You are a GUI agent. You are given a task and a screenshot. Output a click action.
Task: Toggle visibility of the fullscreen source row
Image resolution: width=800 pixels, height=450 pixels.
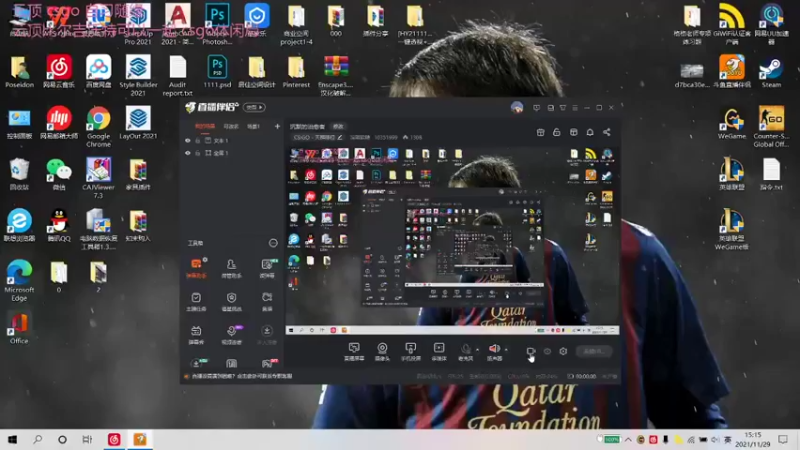[x=188, y=153]
